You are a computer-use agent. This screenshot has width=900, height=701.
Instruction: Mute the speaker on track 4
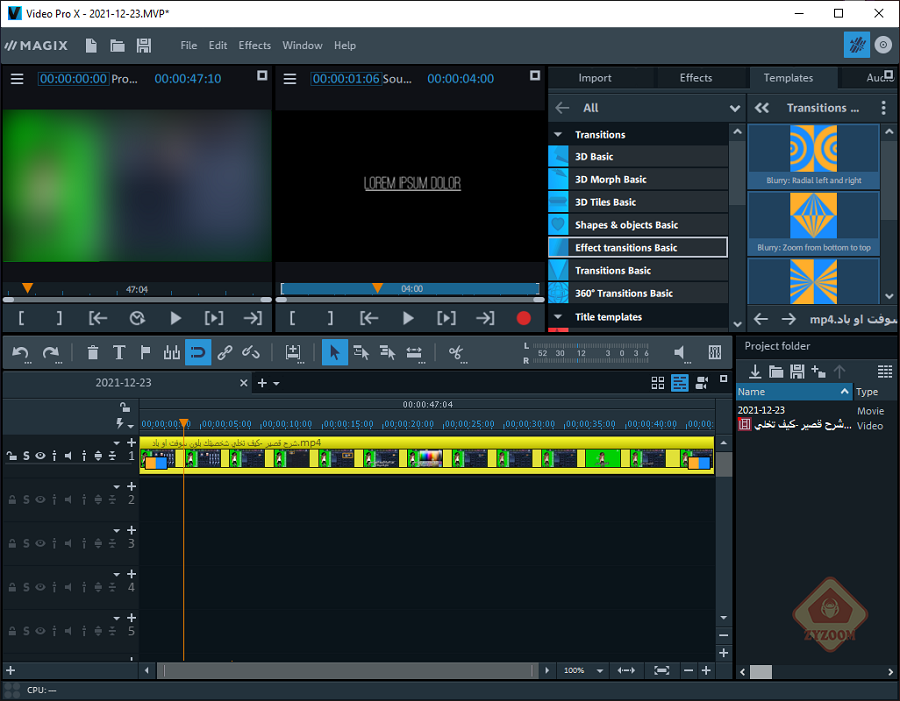(68, 587)
